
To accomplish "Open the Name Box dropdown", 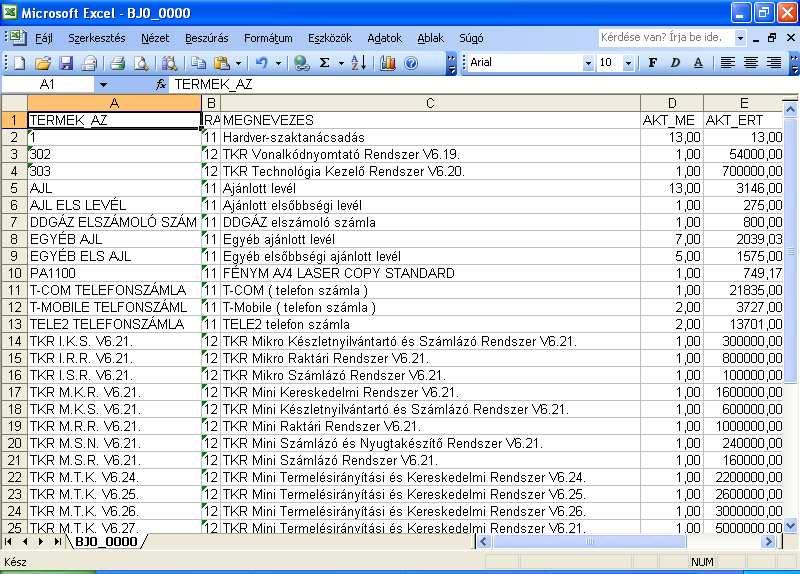I will coord(104,85).
